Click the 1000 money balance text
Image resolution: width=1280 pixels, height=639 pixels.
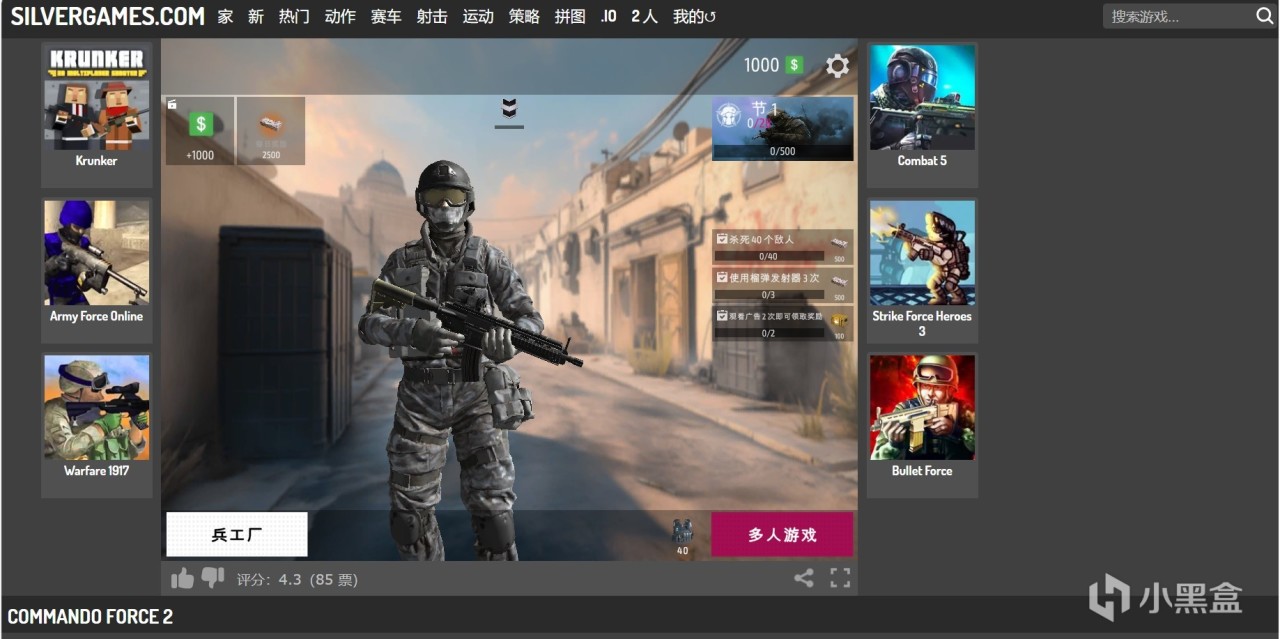[x=761, y=65]
